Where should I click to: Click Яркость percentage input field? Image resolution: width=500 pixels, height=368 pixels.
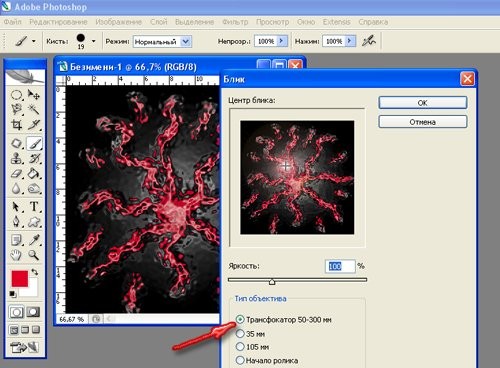(340, 266)
